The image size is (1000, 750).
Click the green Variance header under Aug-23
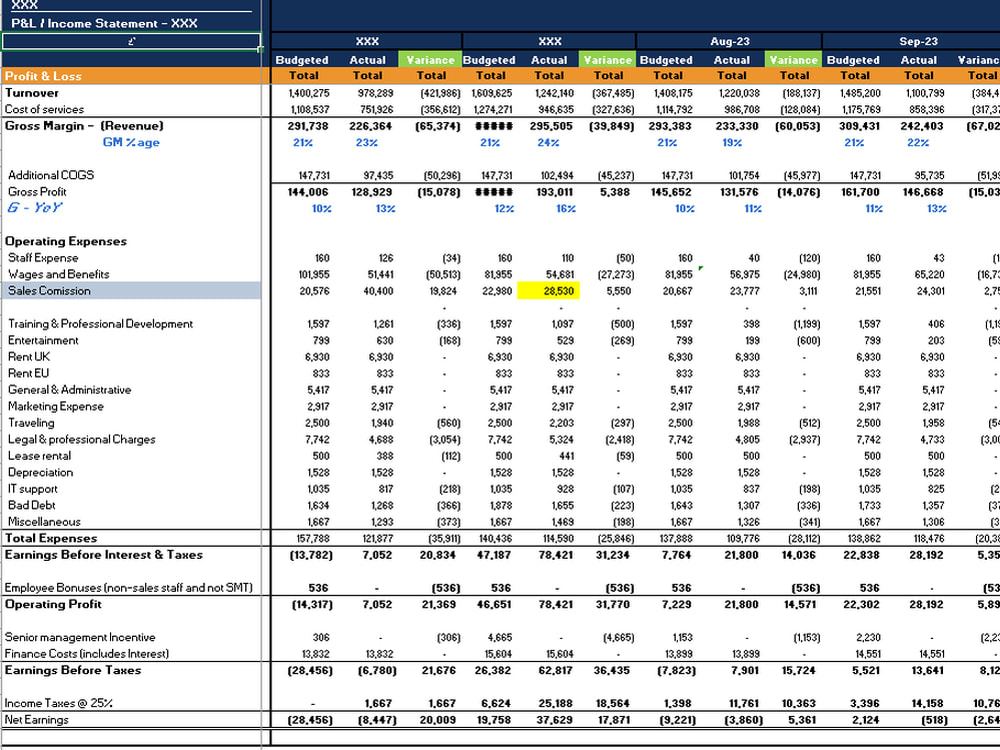pyautogui.click(x=793, y=60)
